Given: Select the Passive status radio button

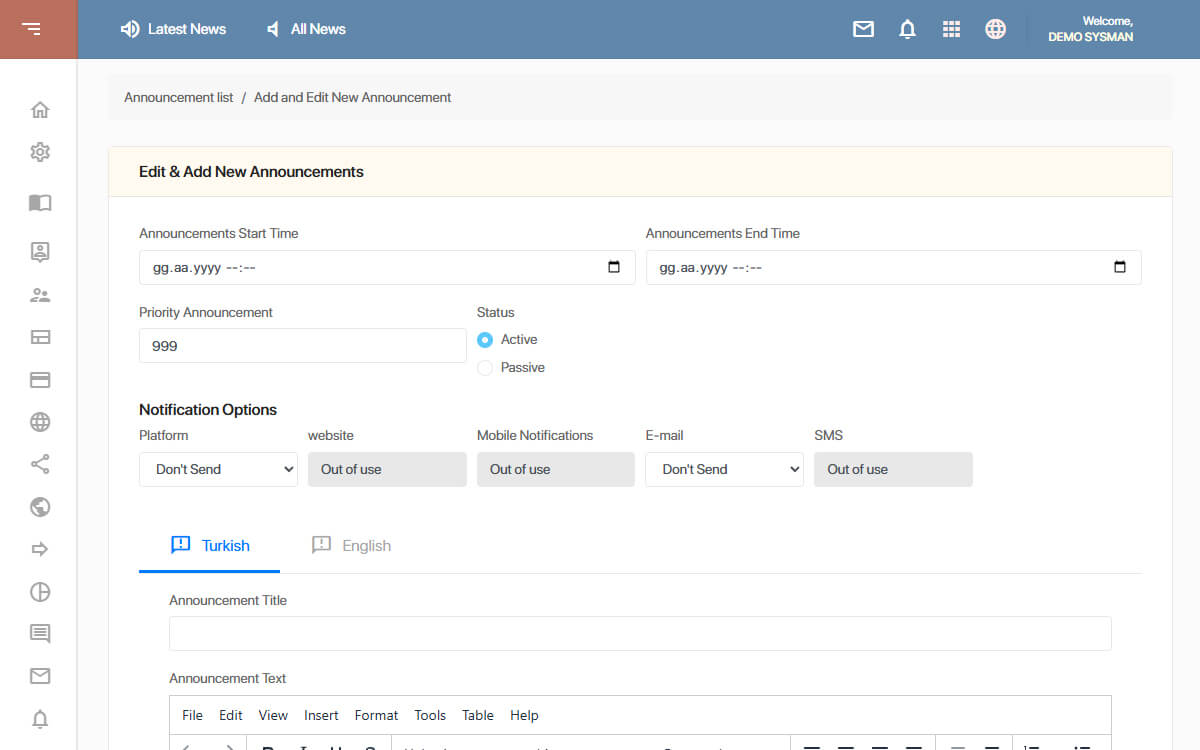Looking at the screenshot, I should pyautogui.click(x=485, y=368).
